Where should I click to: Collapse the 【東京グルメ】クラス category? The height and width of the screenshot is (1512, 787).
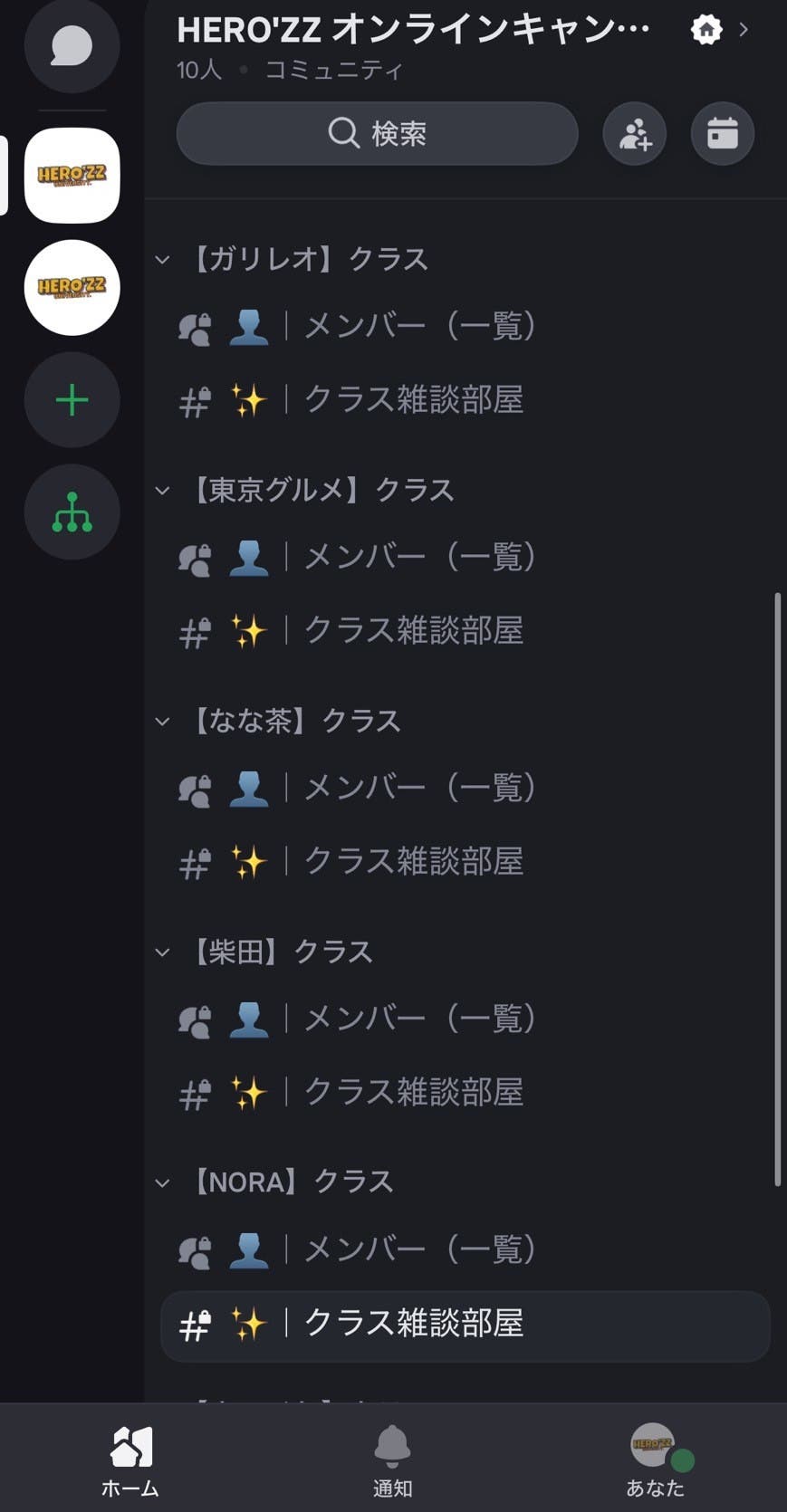(x=162, y=490)
